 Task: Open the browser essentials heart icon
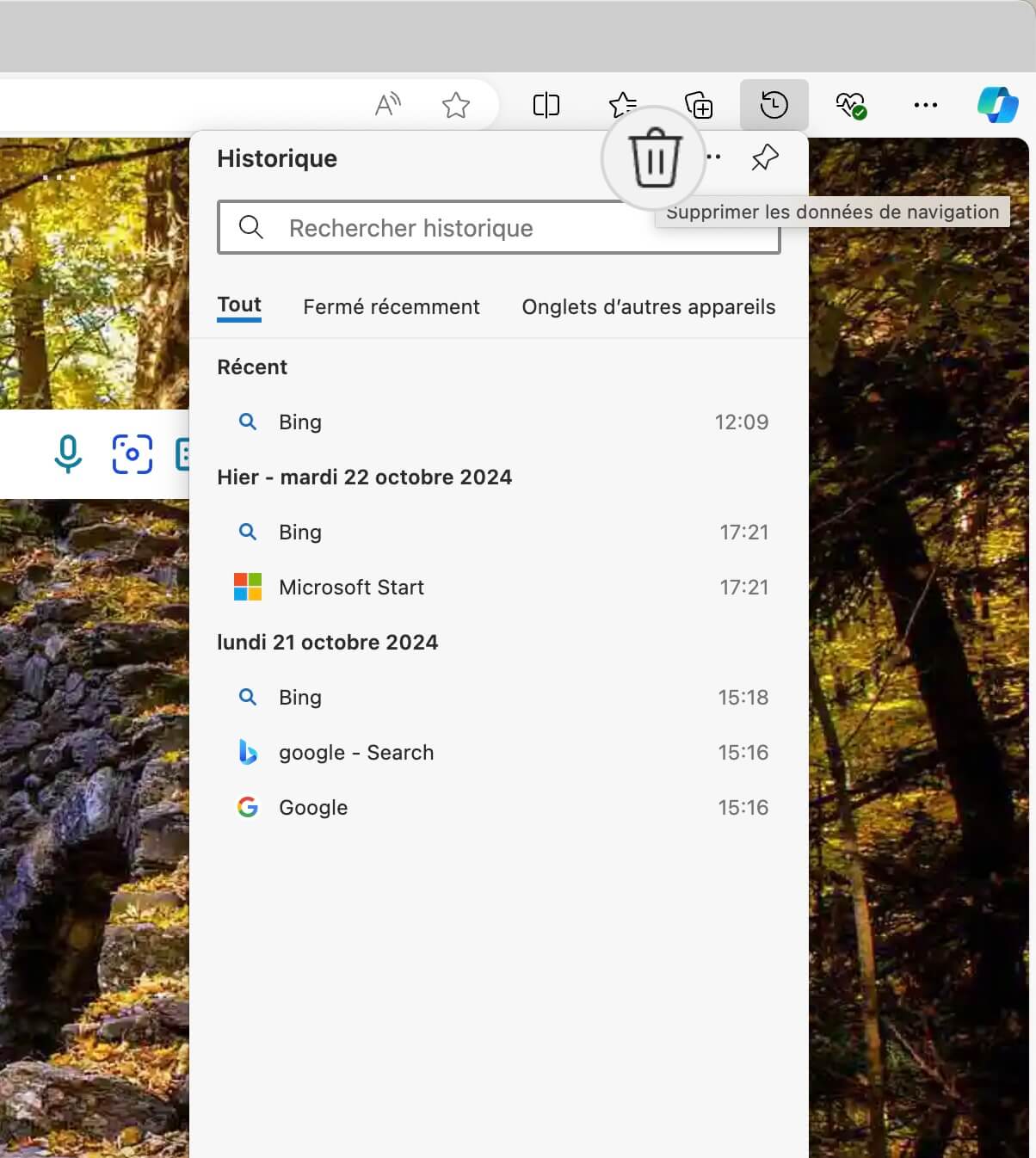[850, 105]
